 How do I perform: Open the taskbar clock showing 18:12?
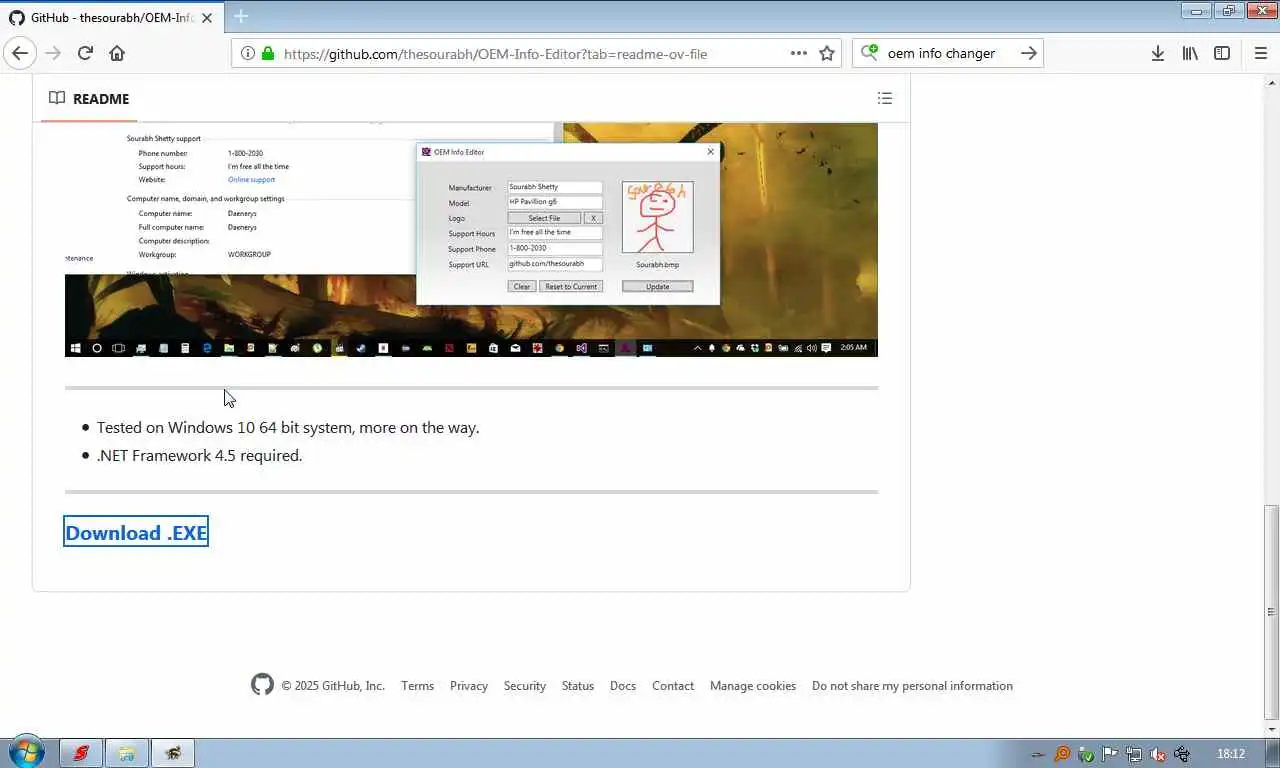click(x=1231, y=754)
